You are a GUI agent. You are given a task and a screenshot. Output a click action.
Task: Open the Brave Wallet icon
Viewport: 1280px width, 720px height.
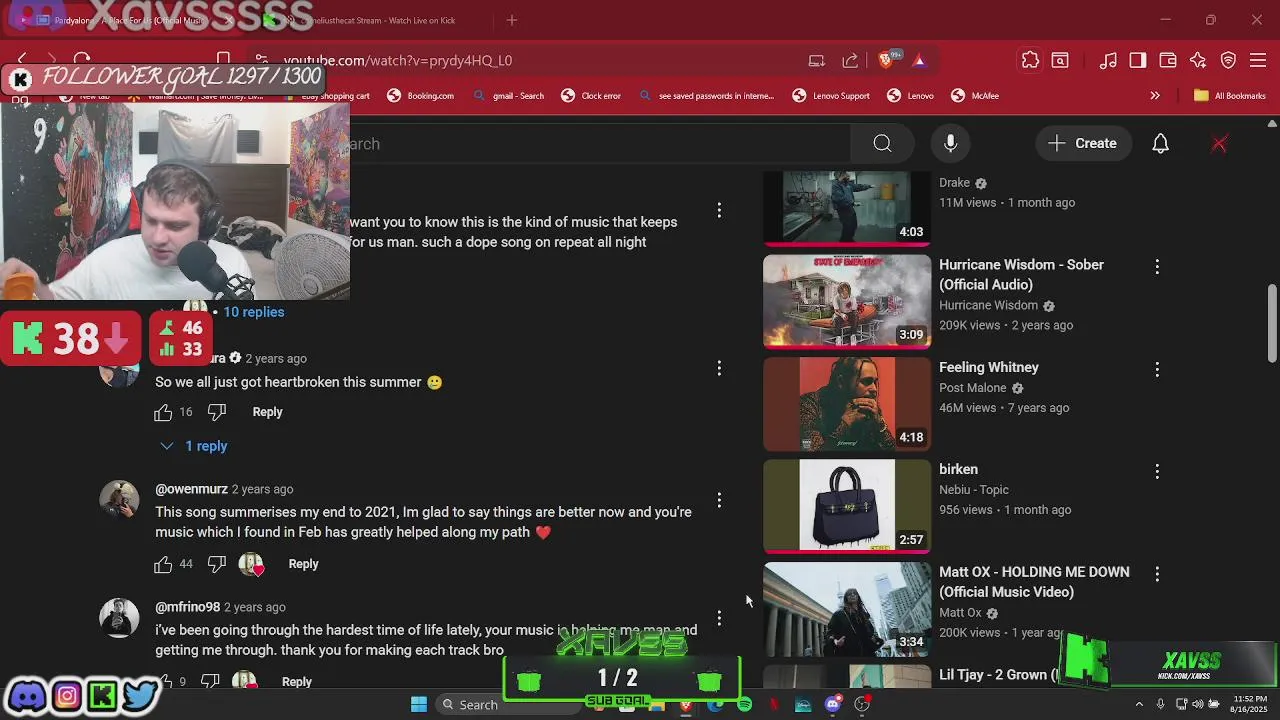point(1167,61)
